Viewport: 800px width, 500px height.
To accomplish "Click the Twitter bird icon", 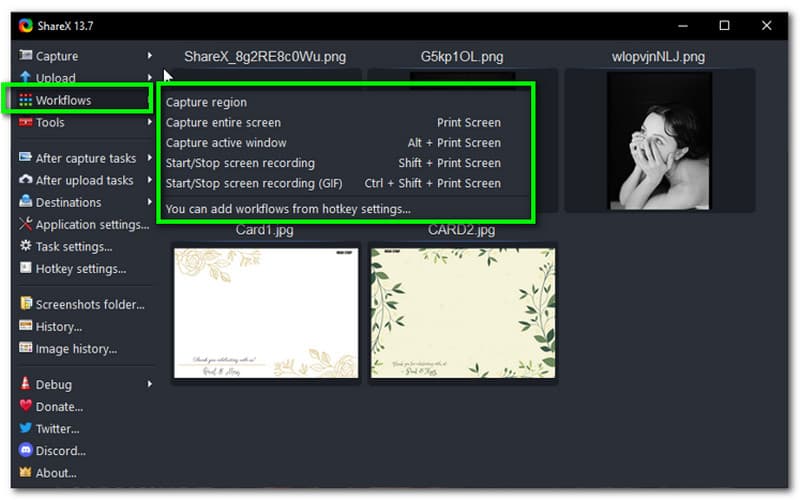I will coord(26,428).
